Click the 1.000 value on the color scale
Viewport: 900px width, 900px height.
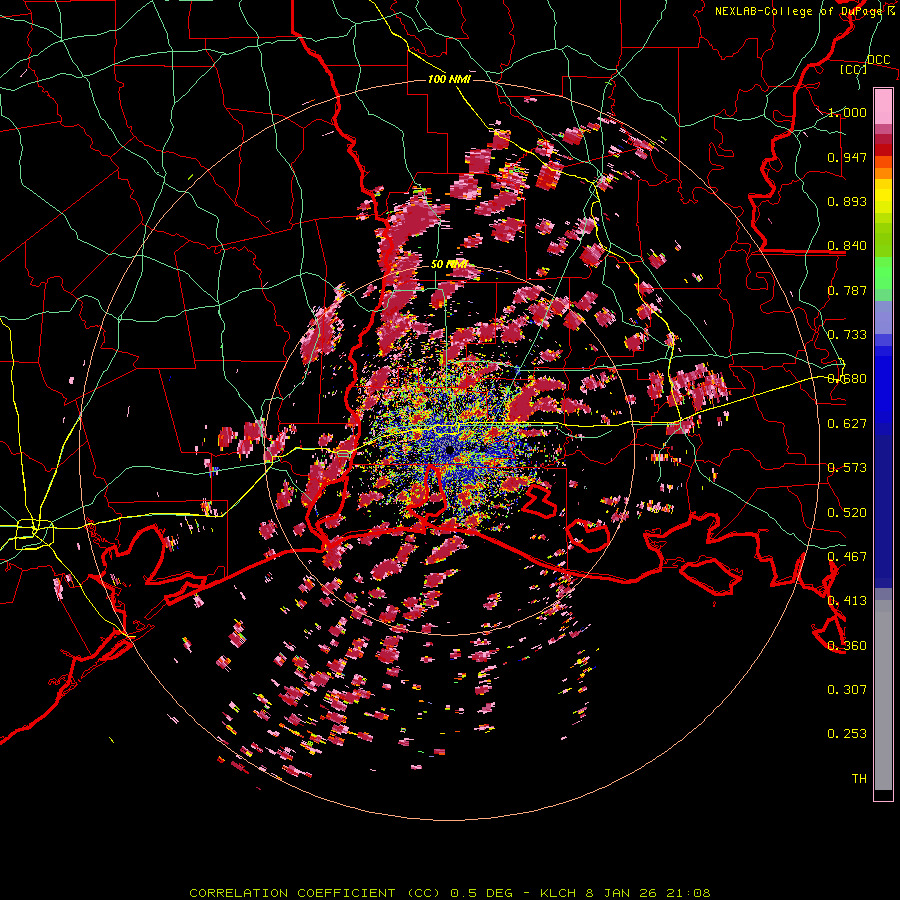847,112
